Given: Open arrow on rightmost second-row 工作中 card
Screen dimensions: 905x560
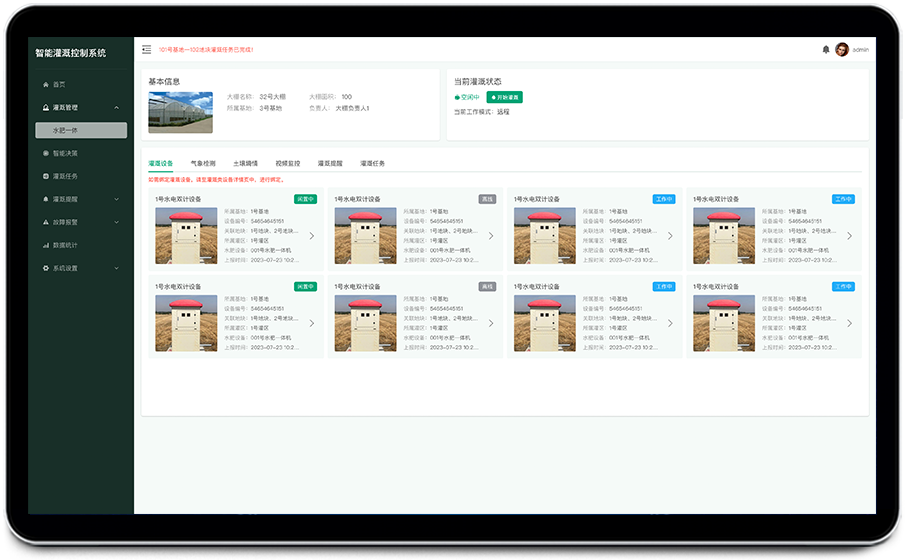Looking at the screenshot, I should pos(850,323).
